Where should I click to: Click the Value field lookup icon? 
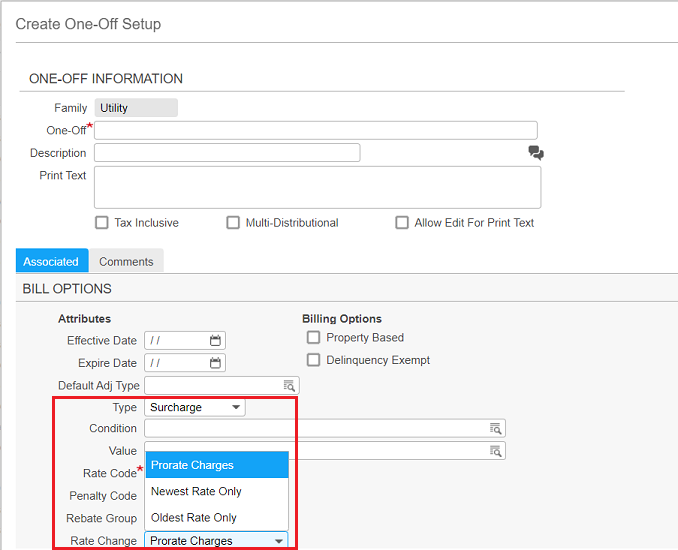point(495,451)
